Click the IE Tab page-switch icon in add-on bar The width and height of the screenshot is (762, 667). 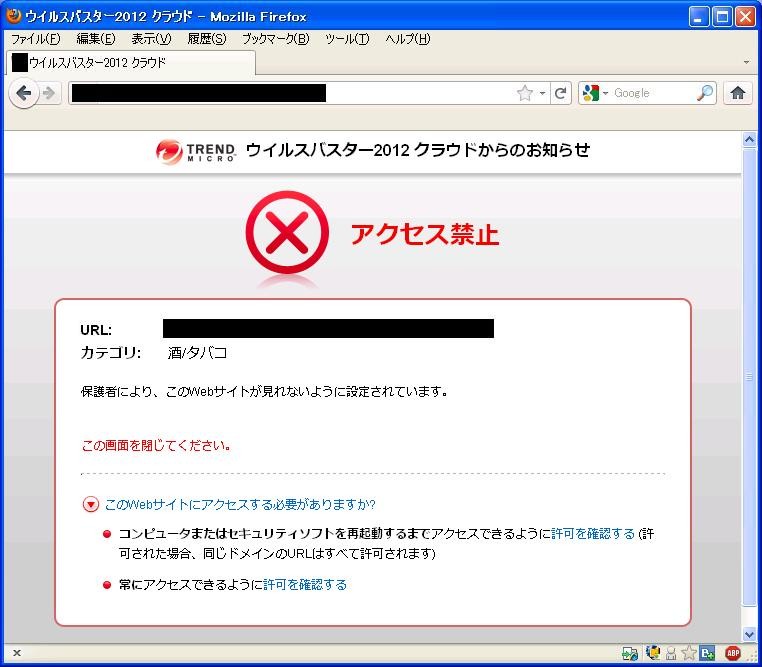[x=630, y=653]
